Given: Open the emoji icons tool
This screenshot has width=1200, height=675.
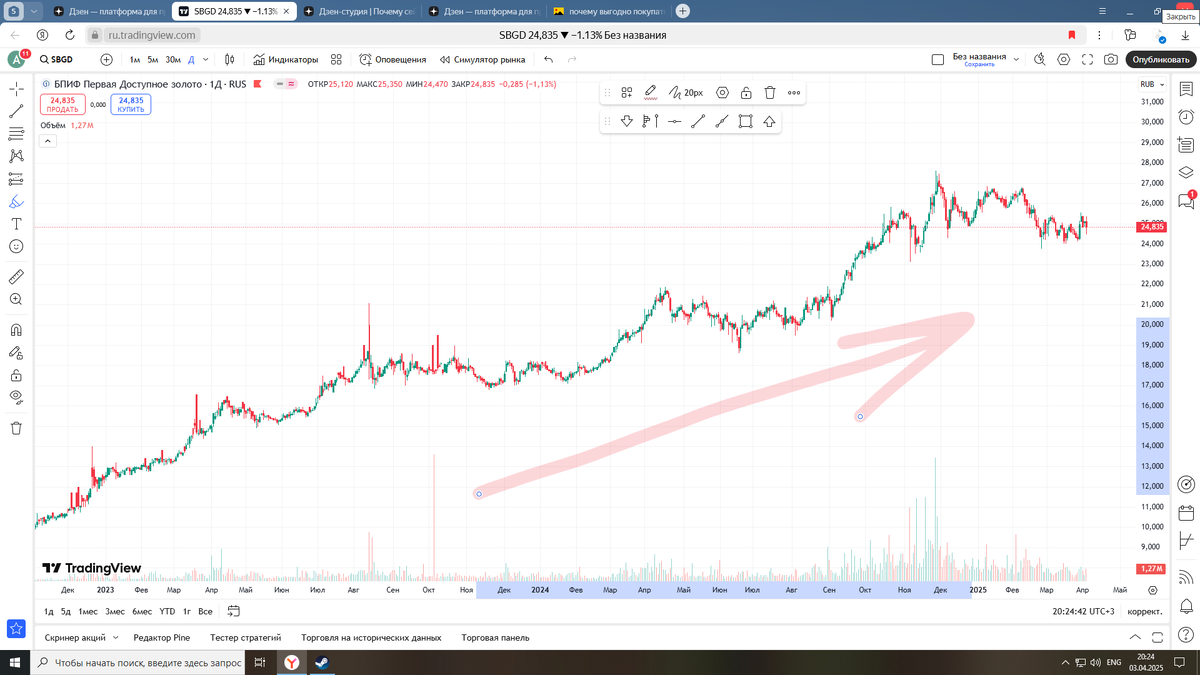Looking at the screenshot, I should [x=16, y=246].
